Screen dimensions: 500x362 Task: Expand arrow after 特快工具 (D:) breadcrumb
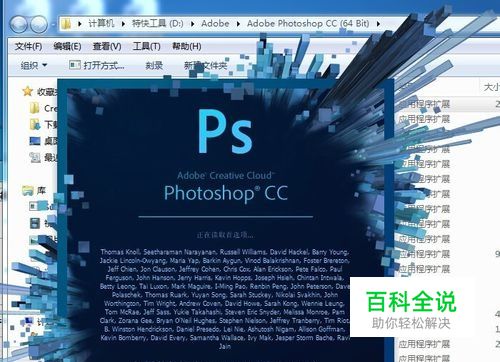point(192,24)
